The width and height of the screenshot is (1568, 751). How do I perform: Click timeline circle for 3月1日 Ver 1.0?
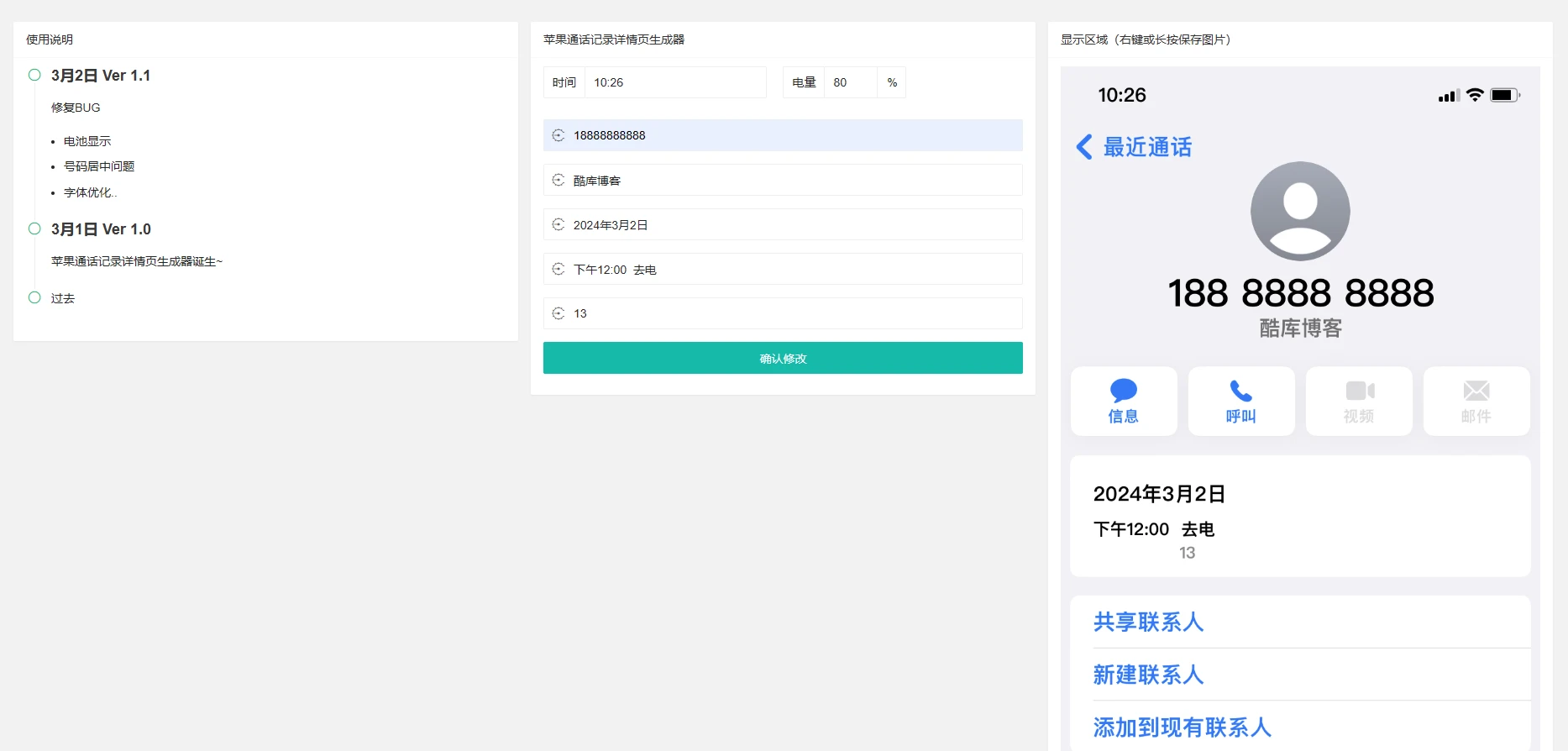pyautogui.click(x=34, y=228)
